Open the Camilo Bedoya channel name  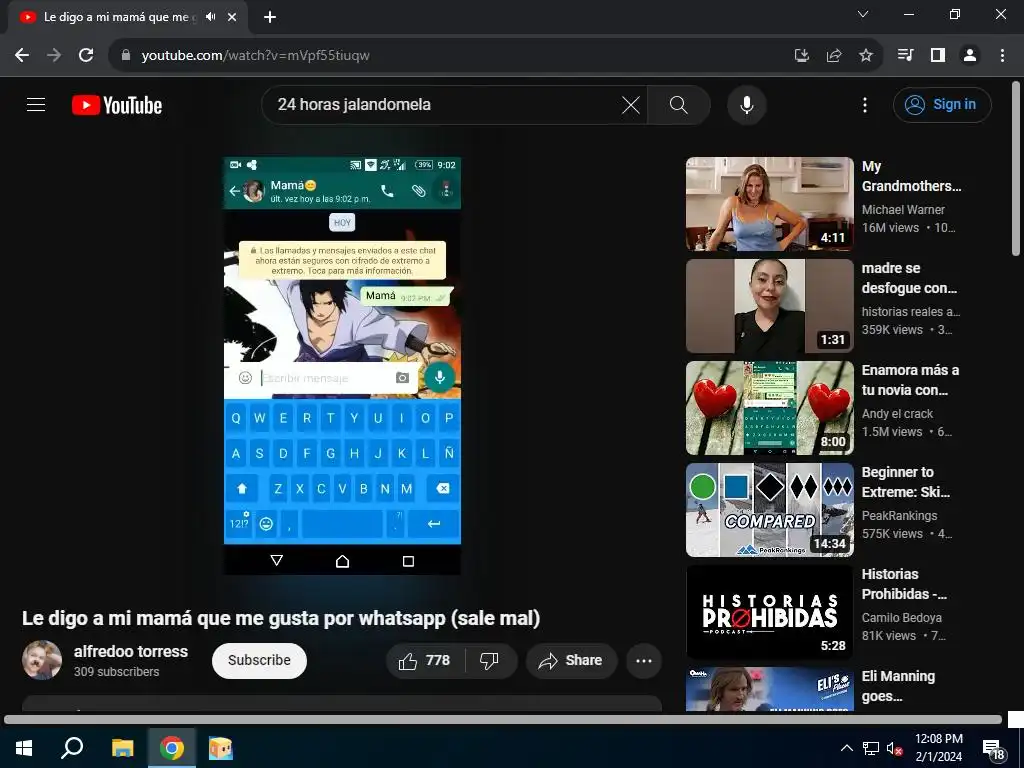pyautogui.click(x=901, y=617)
